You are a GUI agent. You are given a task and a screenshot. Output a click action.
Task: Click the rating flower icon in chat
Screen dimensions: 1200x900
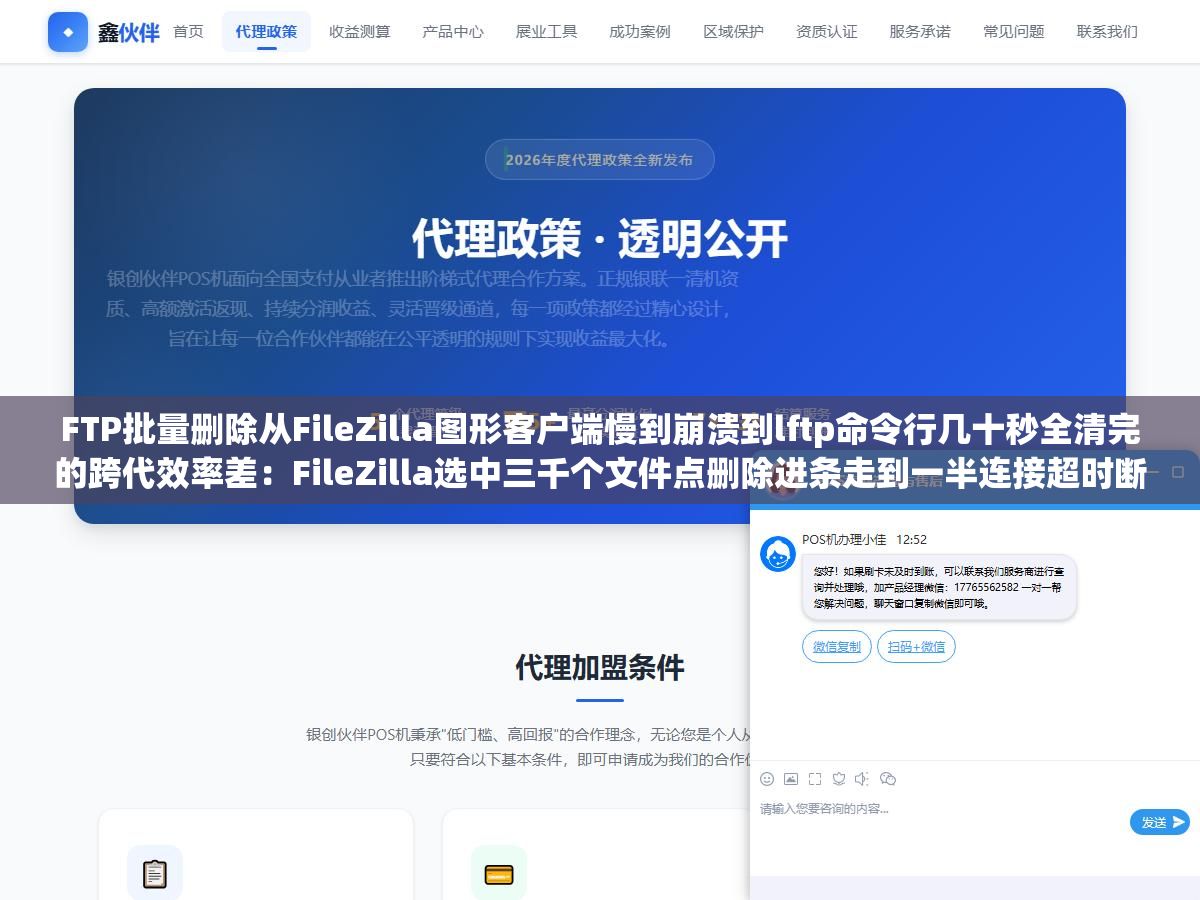[x=839, y=779]
